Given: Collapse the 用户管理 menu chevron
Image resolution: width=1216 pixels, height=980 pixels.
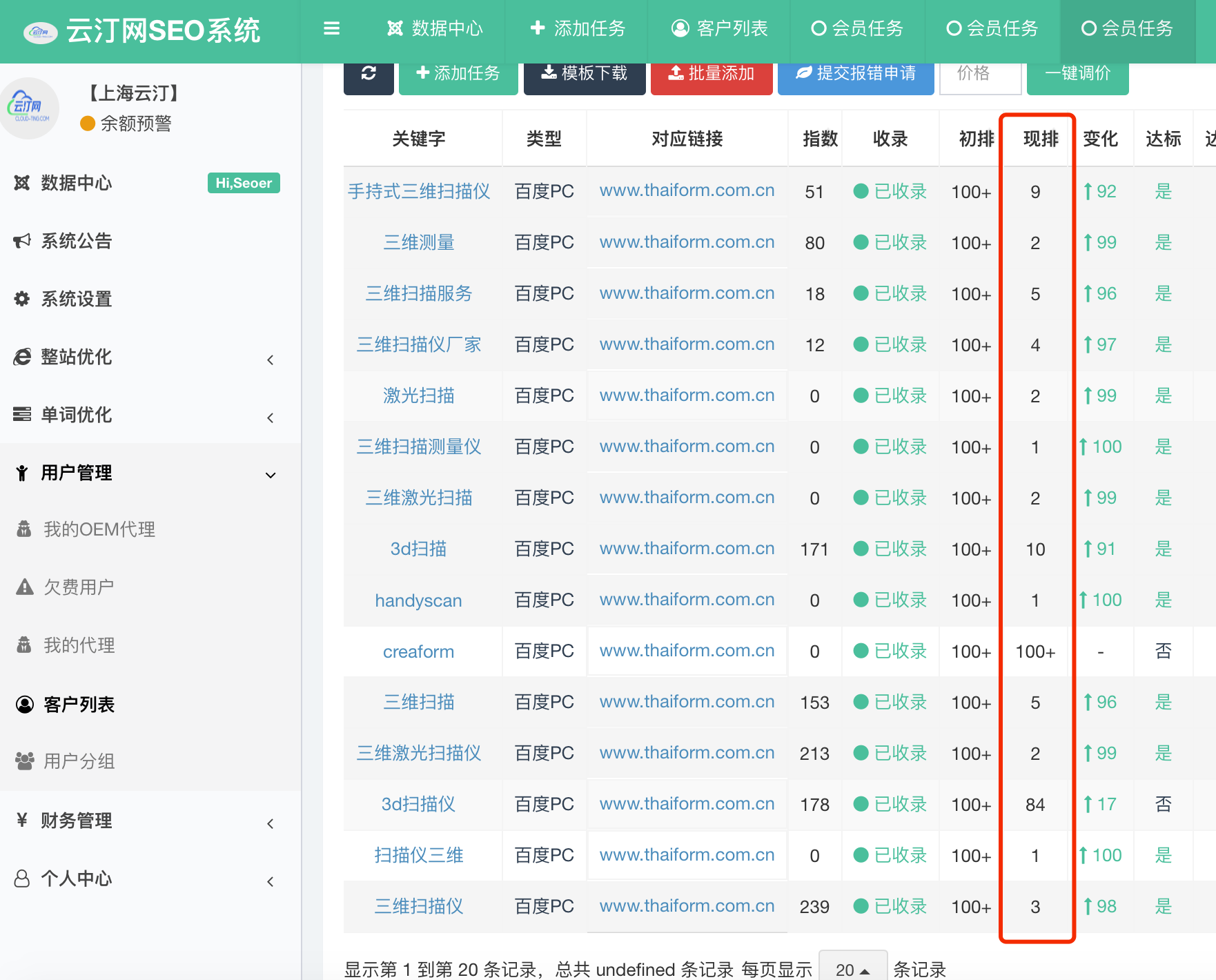Looking at the screenshot, I should point(271,476).
